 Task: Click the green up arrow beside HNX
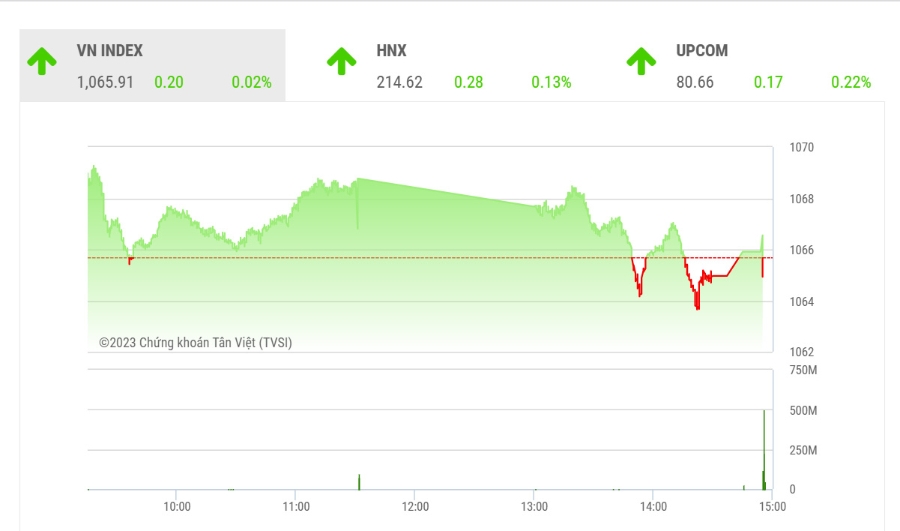[x=342, y=61]
